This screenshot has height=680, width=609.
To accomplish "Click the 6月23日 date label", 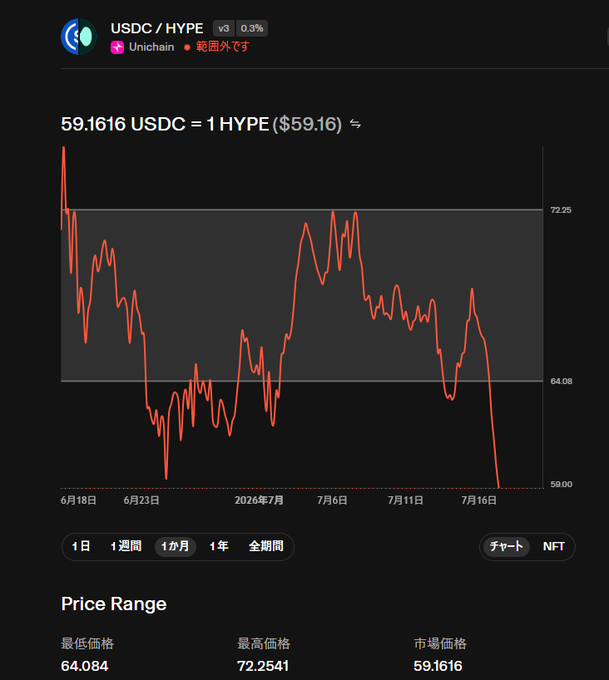I will coord(141,500).
